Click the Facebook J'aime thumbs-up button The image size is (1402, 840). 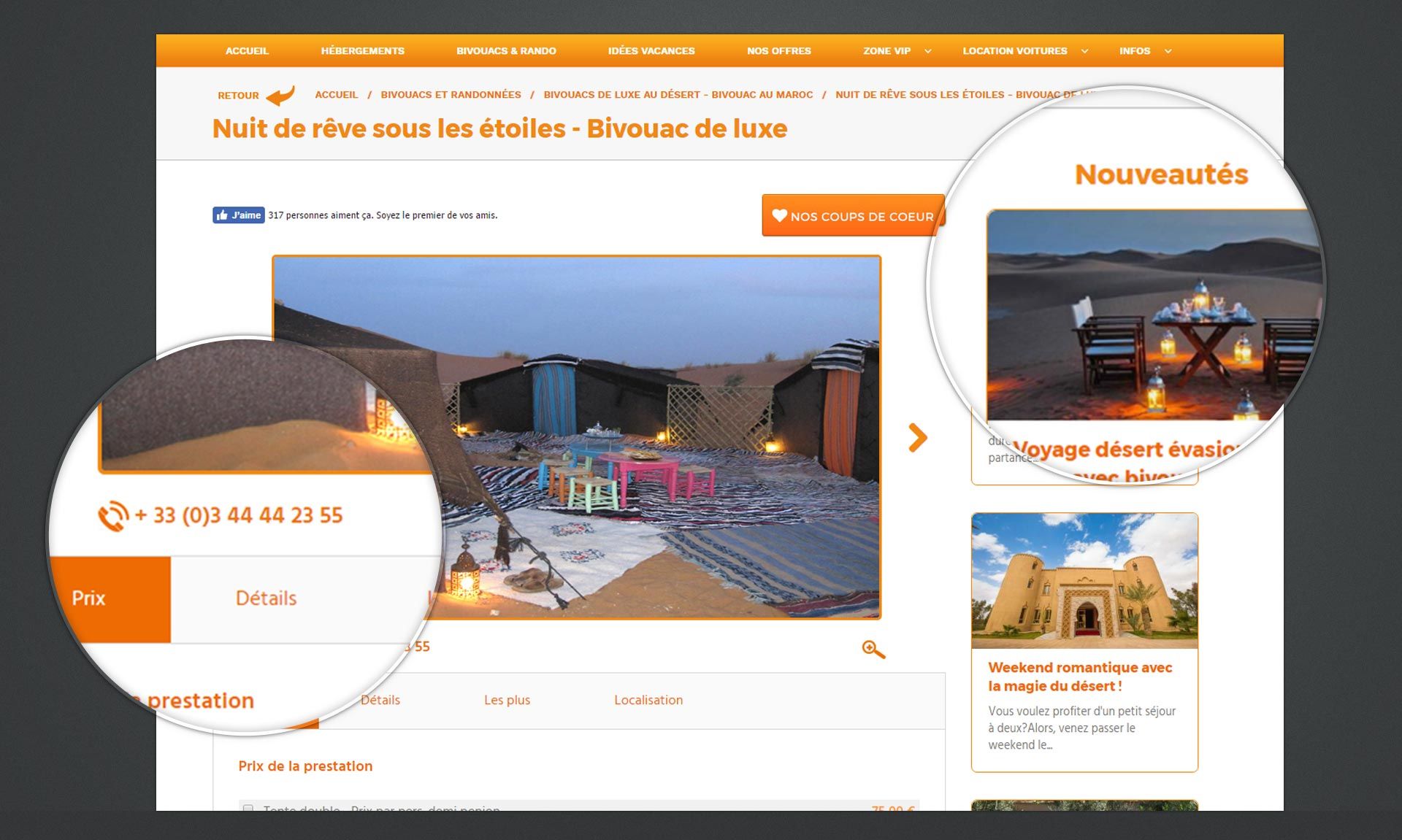tap(238, 215)
